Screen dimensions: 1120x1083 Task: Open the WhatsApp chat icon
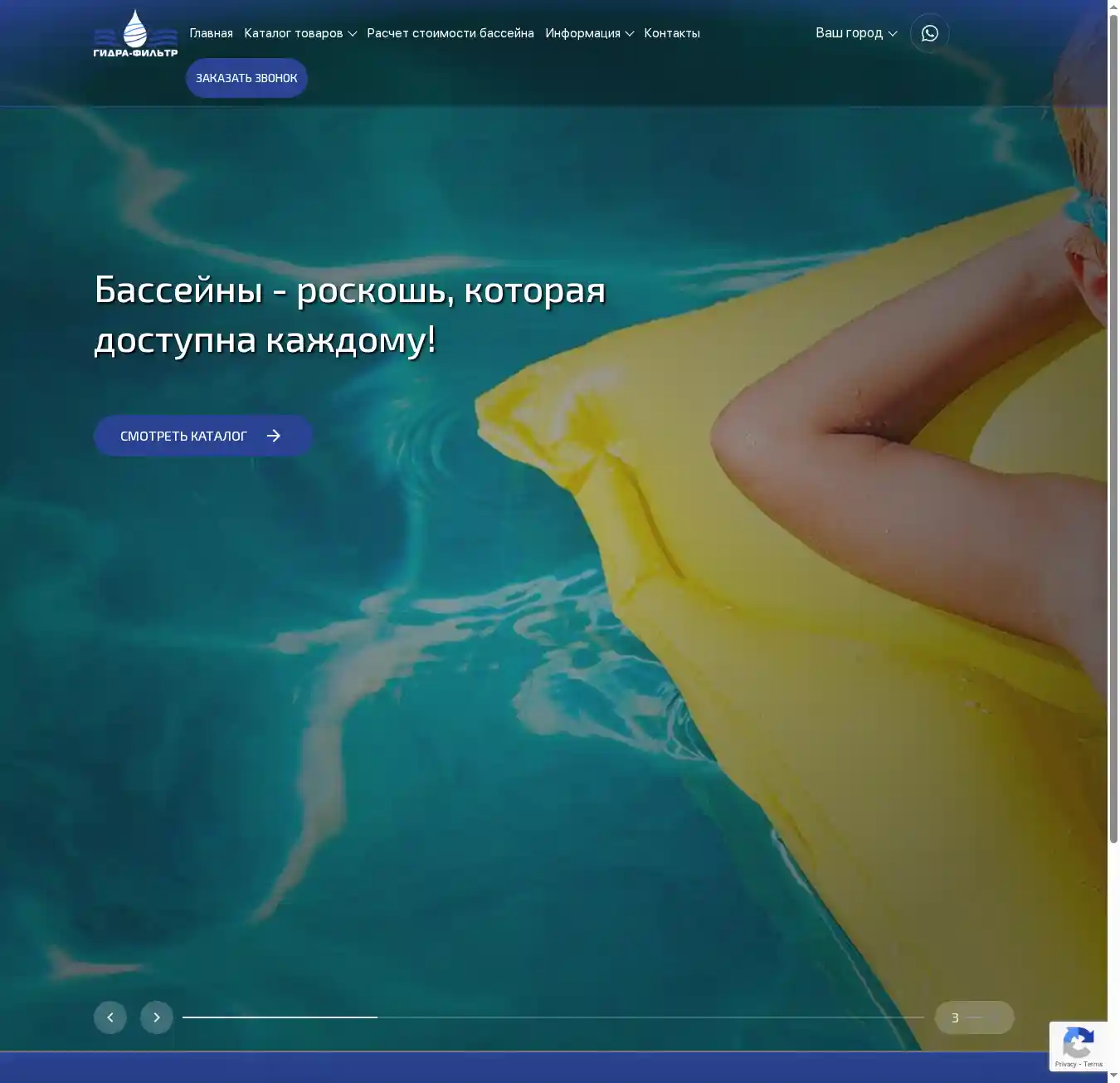coord(929,33)
